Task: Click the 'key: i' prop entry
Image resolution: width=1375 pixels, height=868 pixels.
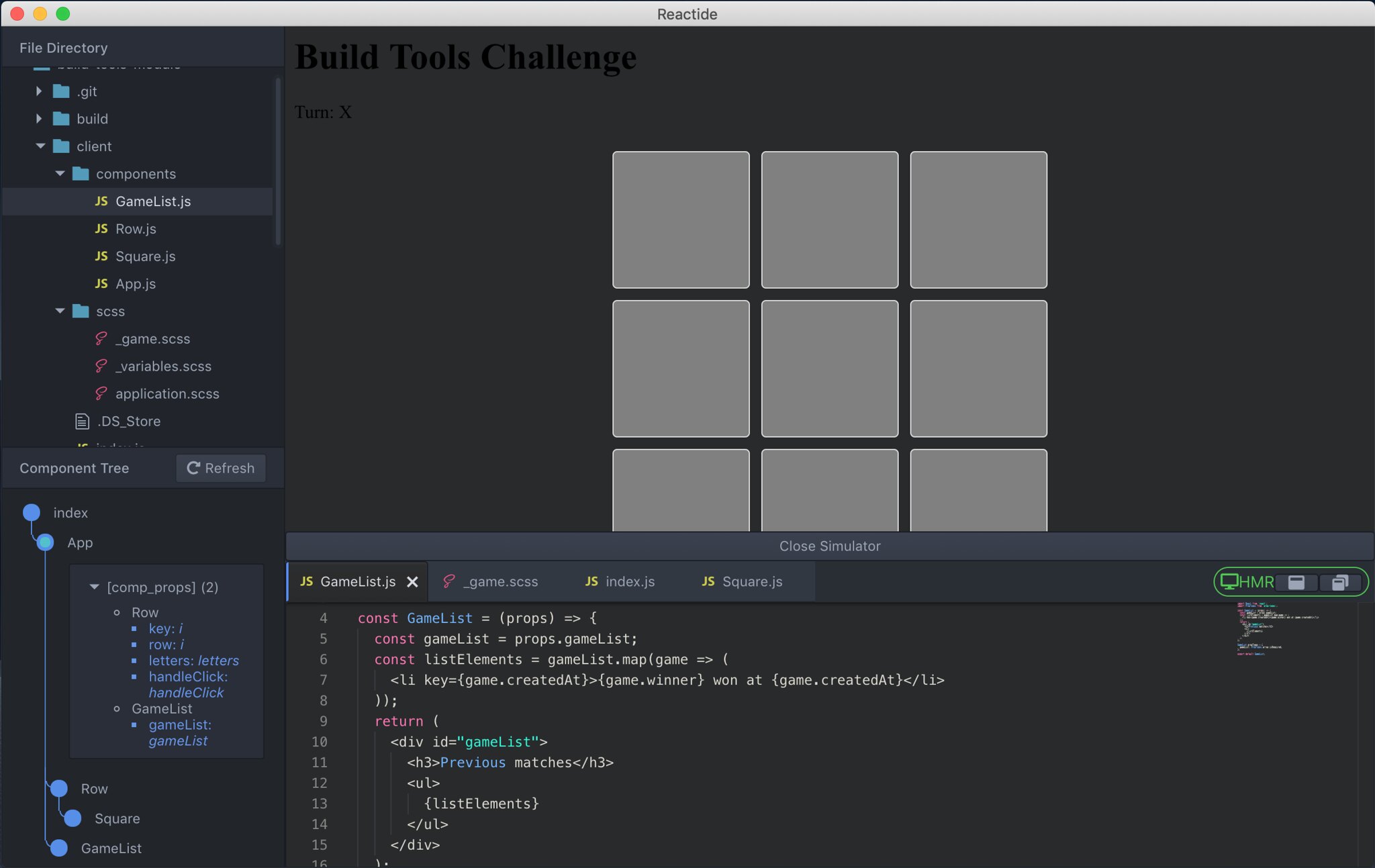Action: 165,628
